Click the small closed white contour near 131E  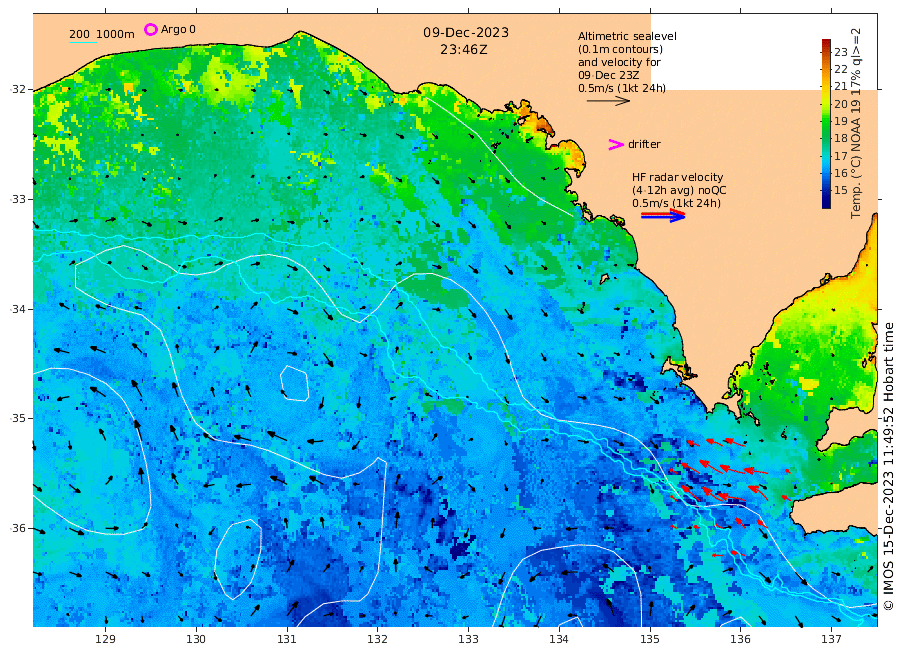point(294,383)
